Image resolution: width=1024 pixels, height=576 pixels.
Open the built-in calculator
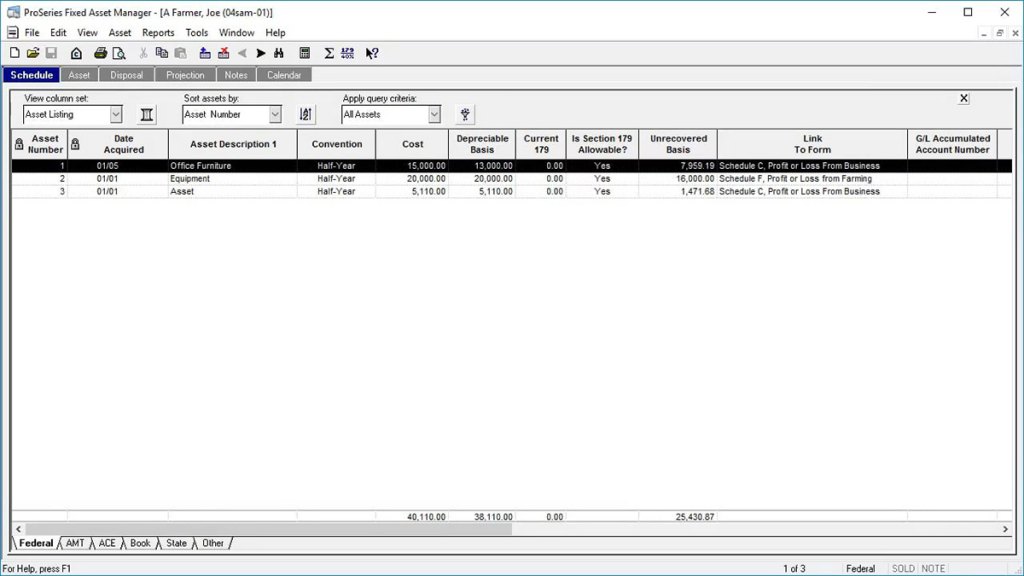pyautogui.click(x=303, y=53)
